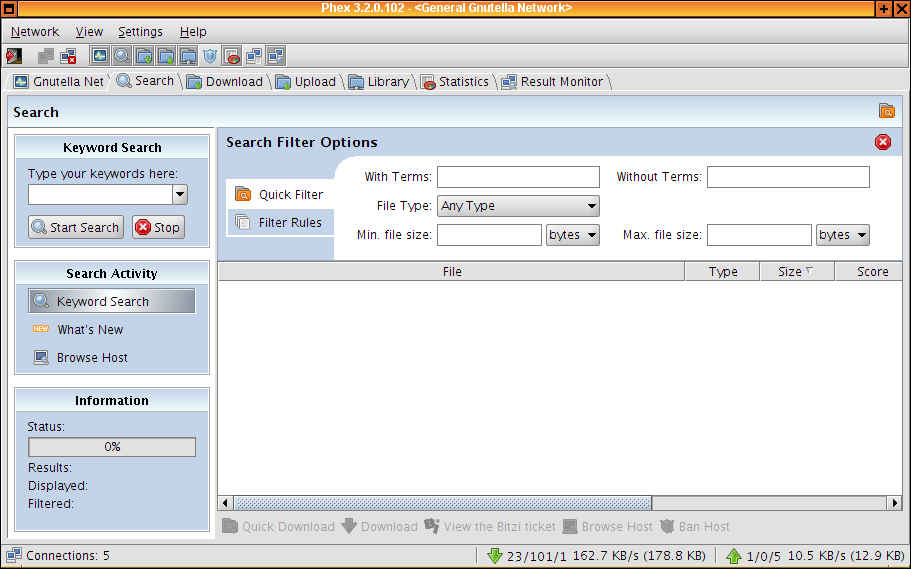Click the Without Terms input field
Viewport: 911px width, 569px height.
(x=788, y=177)
